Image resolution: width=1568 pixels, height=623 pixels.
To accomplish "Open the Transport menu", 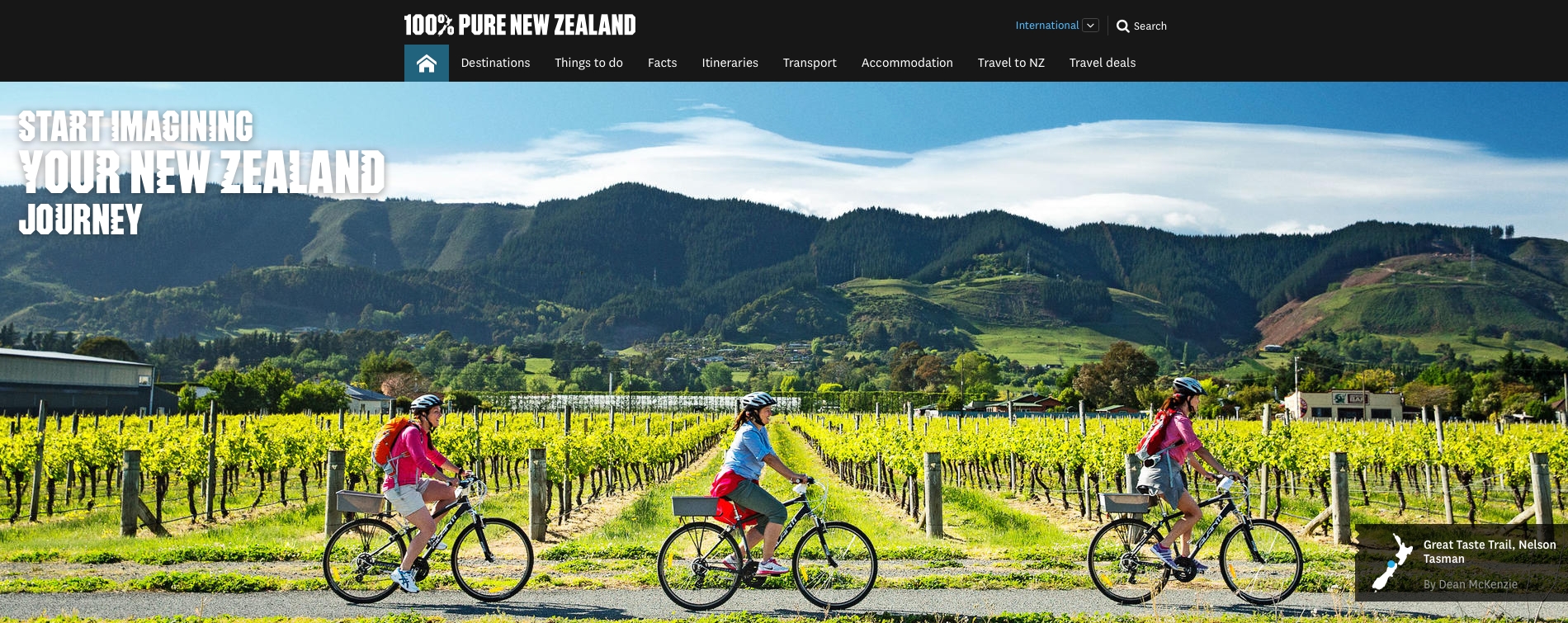I will (810, 63).
